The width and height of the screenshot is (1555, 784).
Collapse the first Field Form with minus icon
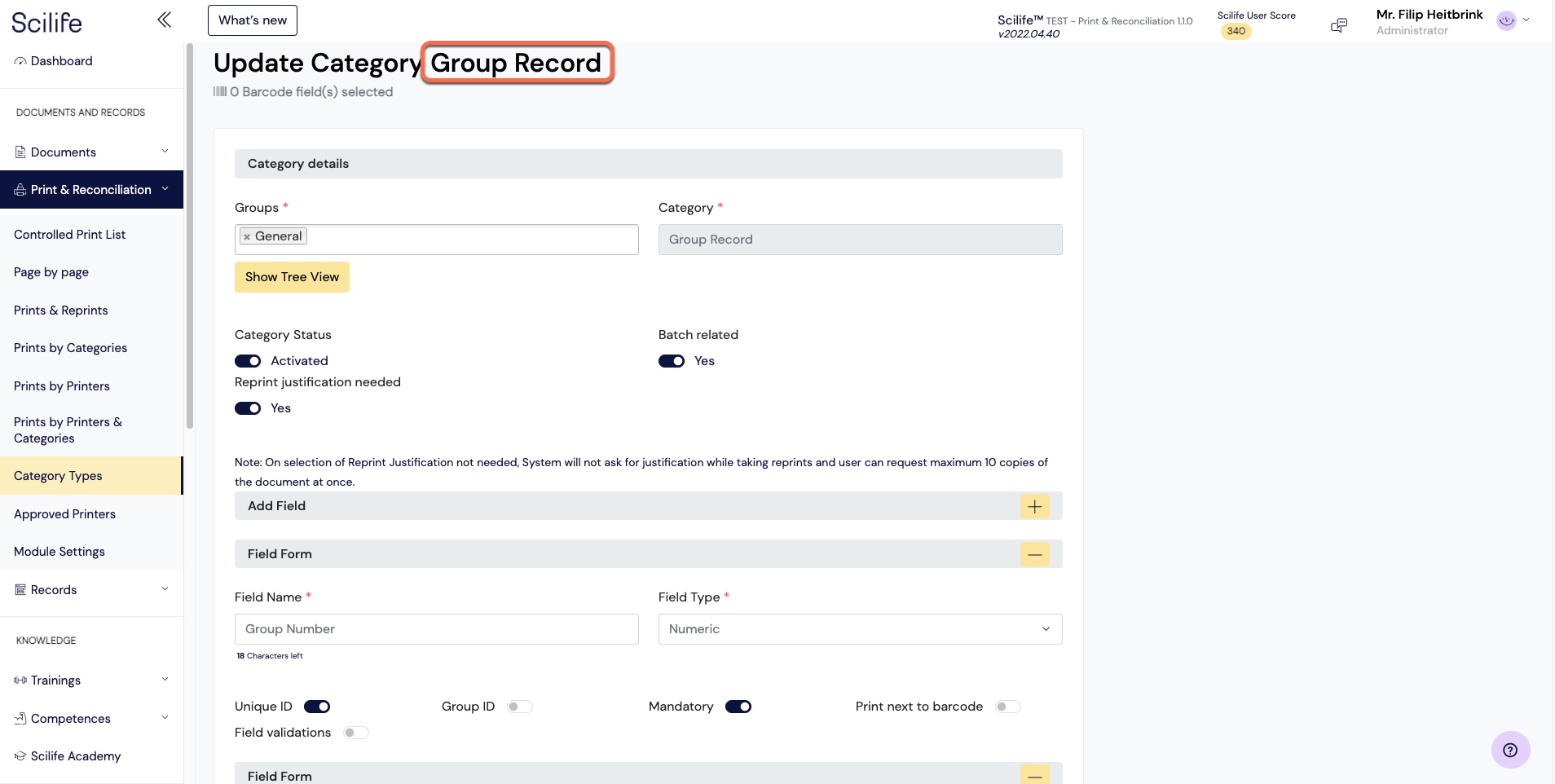click(1034, 554)
